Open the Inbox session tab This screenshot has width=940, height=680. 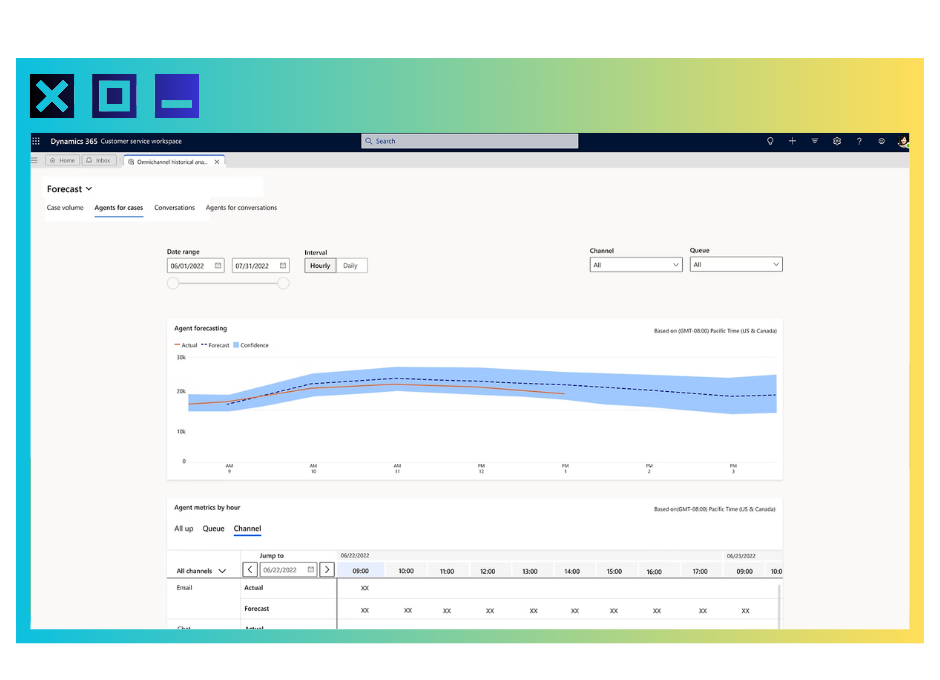(x=99, y=160)
